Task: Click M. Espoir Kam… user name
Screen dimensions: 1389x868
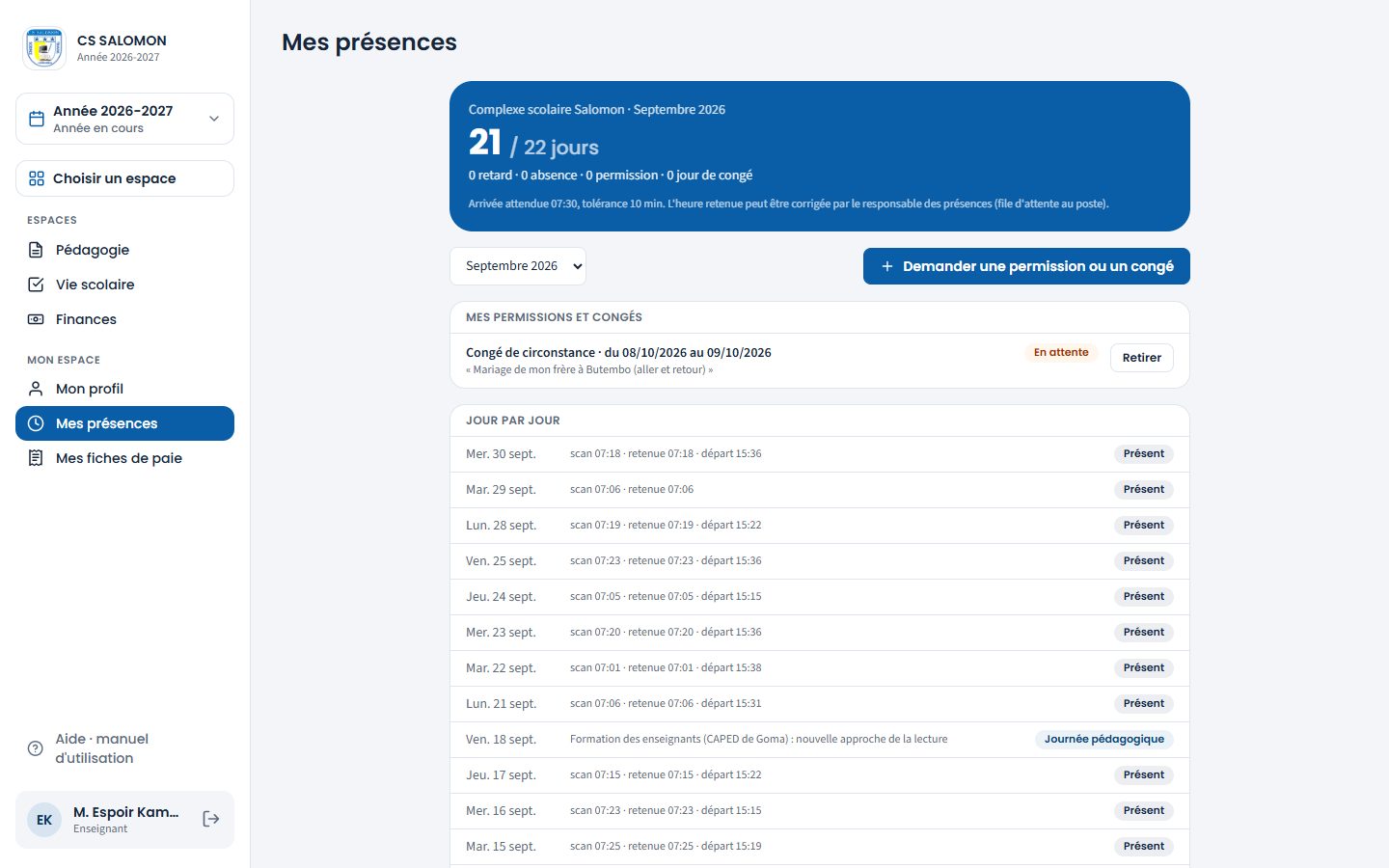Action: point(126,812)
